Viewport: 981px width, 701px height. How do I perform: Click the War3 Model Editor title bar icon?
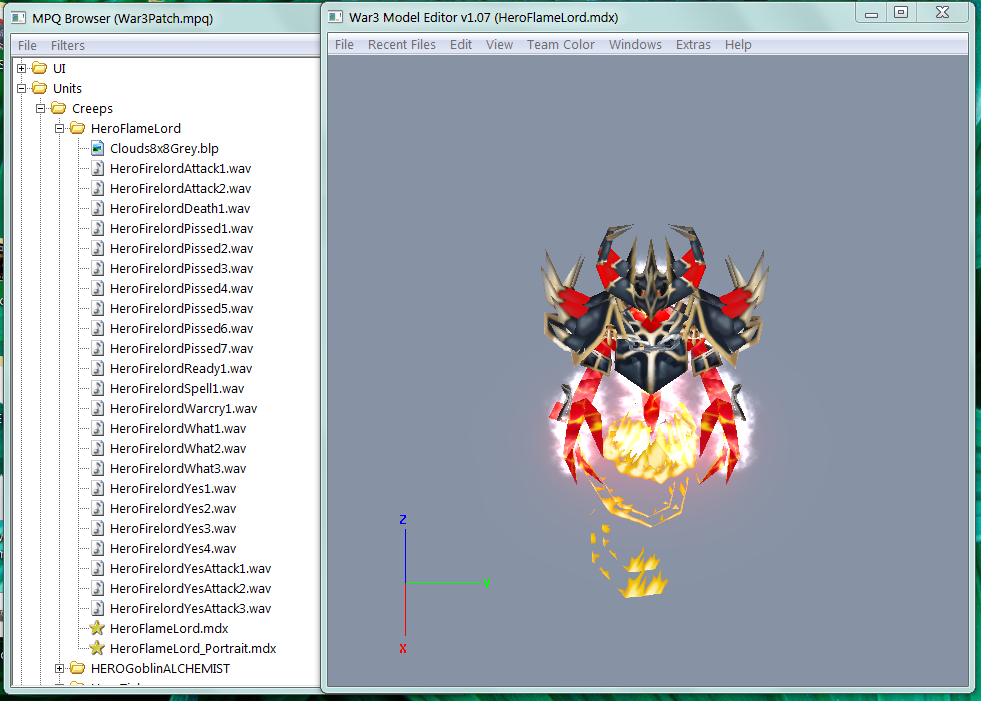pyautogui.click(x=336, y=17)
